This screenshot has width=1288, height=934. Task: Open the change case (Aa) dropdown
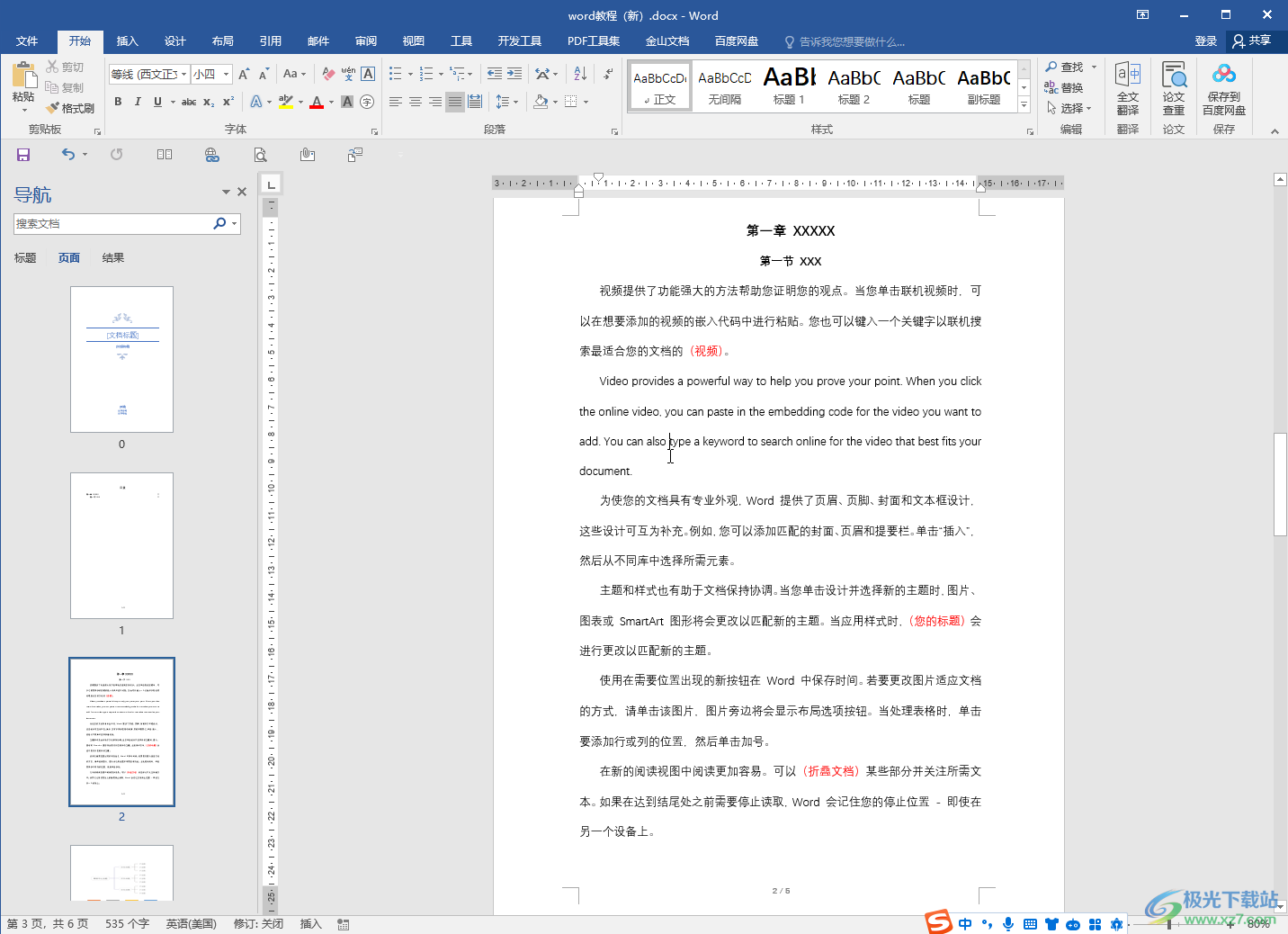(294, 74)
